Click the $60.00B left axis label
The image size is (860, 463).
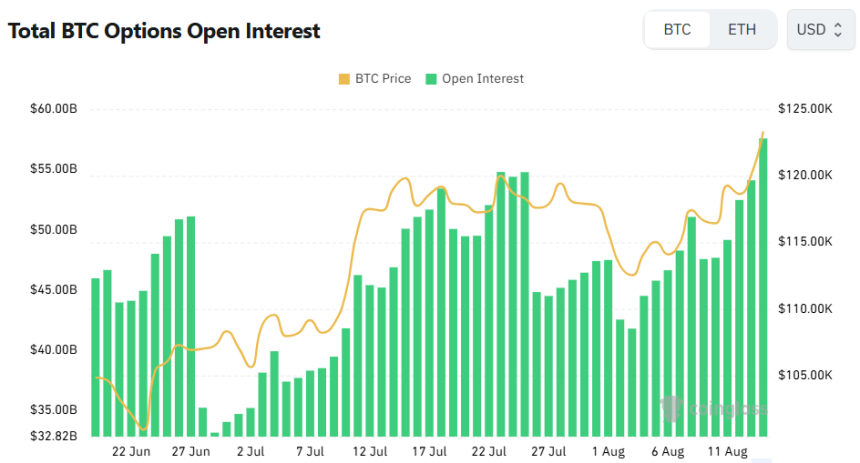pyautogui.click(x=54, y=109)
